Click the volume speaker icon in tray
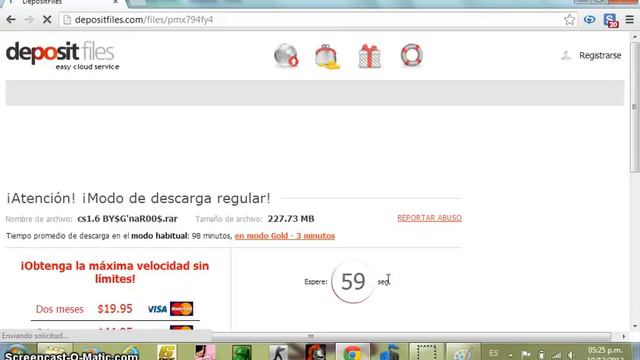Screen dimensions: 640x360 (571, 355)
